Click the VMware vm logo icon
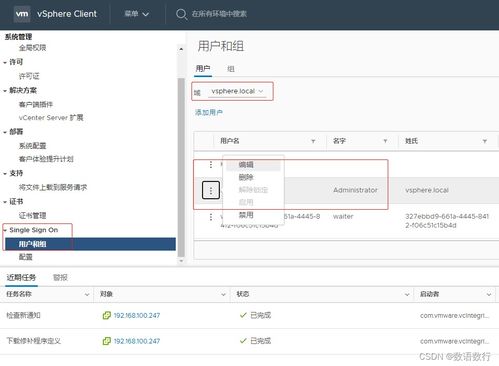The width and height of the screenshot is (499, 366). [22, 14]
